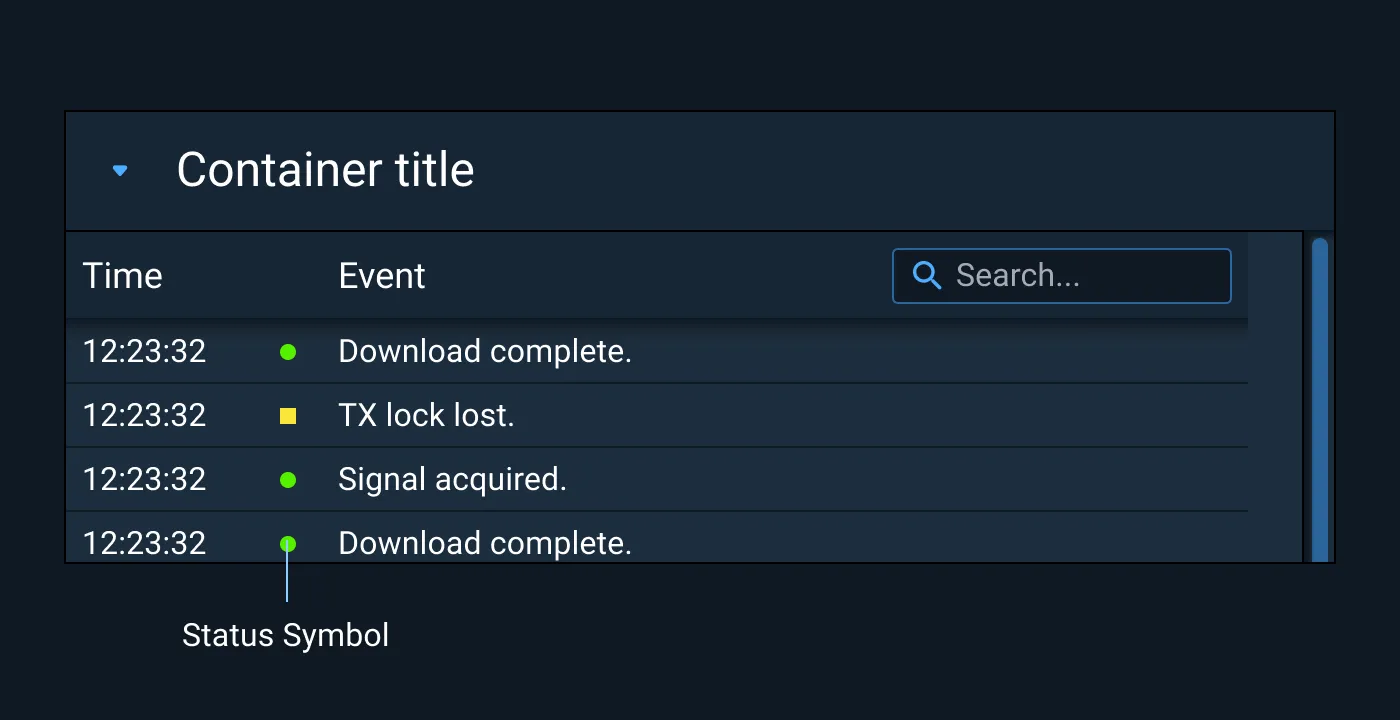
Task: Sort by the Event column header
Action: pyautogui.click(x=382, y=276)
